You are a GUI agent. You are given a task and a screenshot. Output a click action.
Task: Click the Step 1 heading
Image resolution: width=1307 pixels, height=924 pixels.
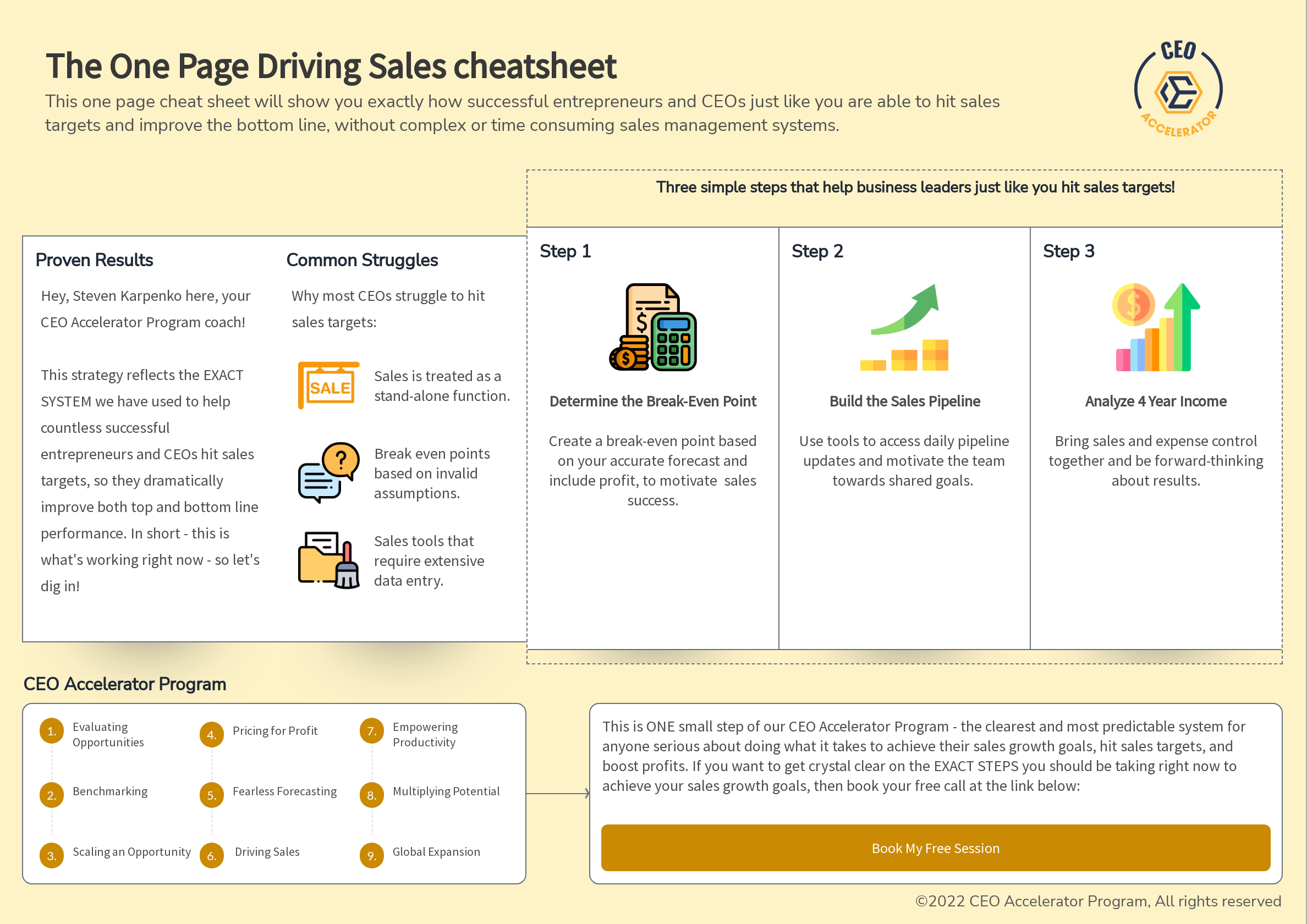(565, 251)
